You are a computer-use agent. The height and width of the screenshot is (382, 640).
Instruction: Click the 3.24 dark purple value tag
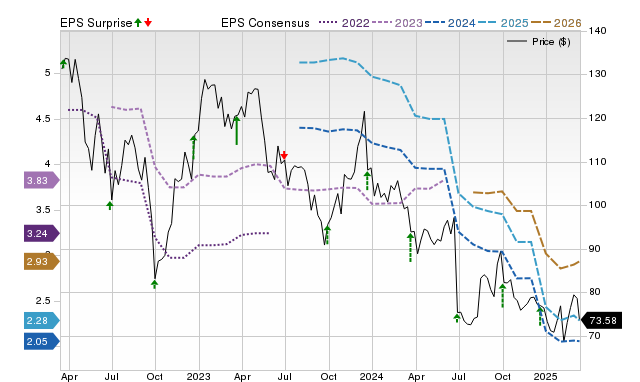[x=42, y=233]
